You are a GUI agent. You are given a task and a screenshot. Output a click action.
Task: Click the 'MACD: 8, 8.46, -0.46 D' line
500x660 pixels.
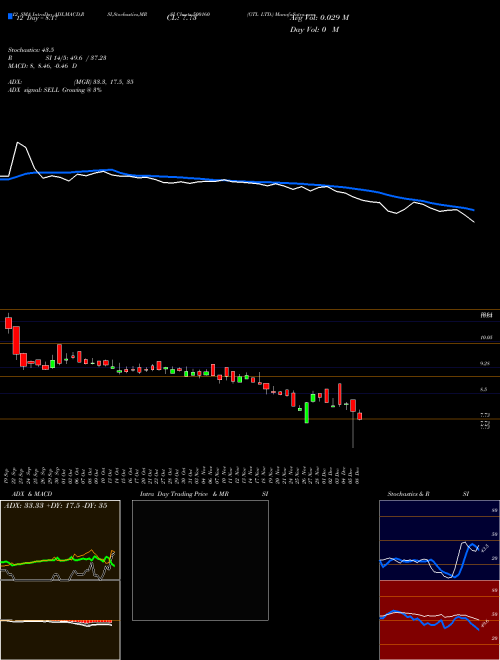coord(43,66)
